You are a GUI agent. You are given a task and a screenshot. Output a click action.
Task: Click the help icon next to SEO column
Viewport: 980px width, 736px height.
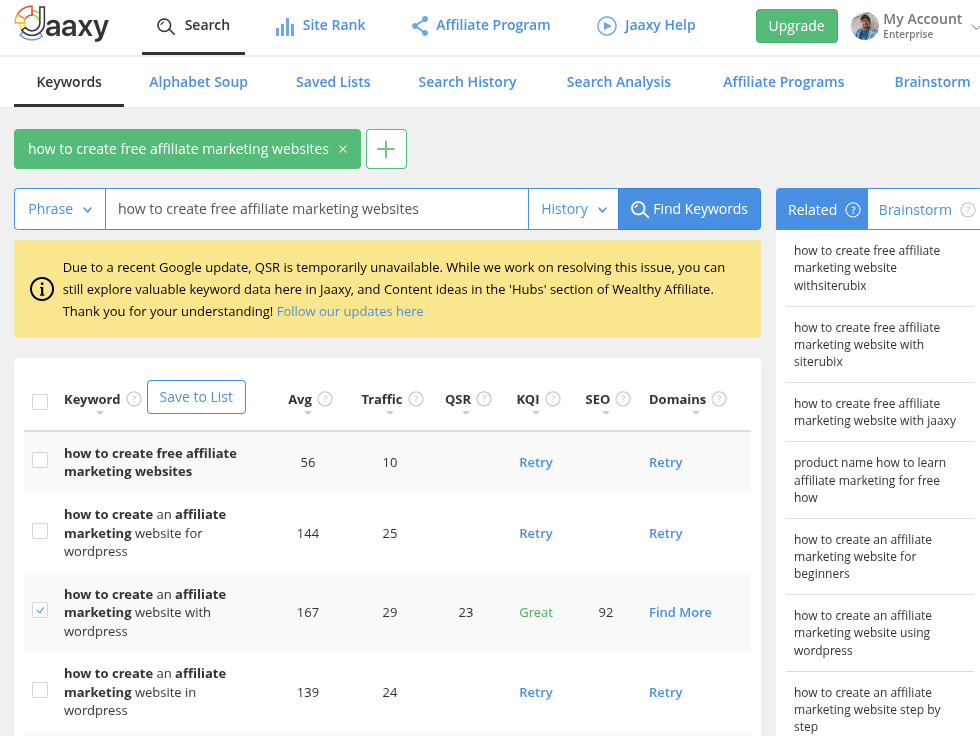coord(623,399)
